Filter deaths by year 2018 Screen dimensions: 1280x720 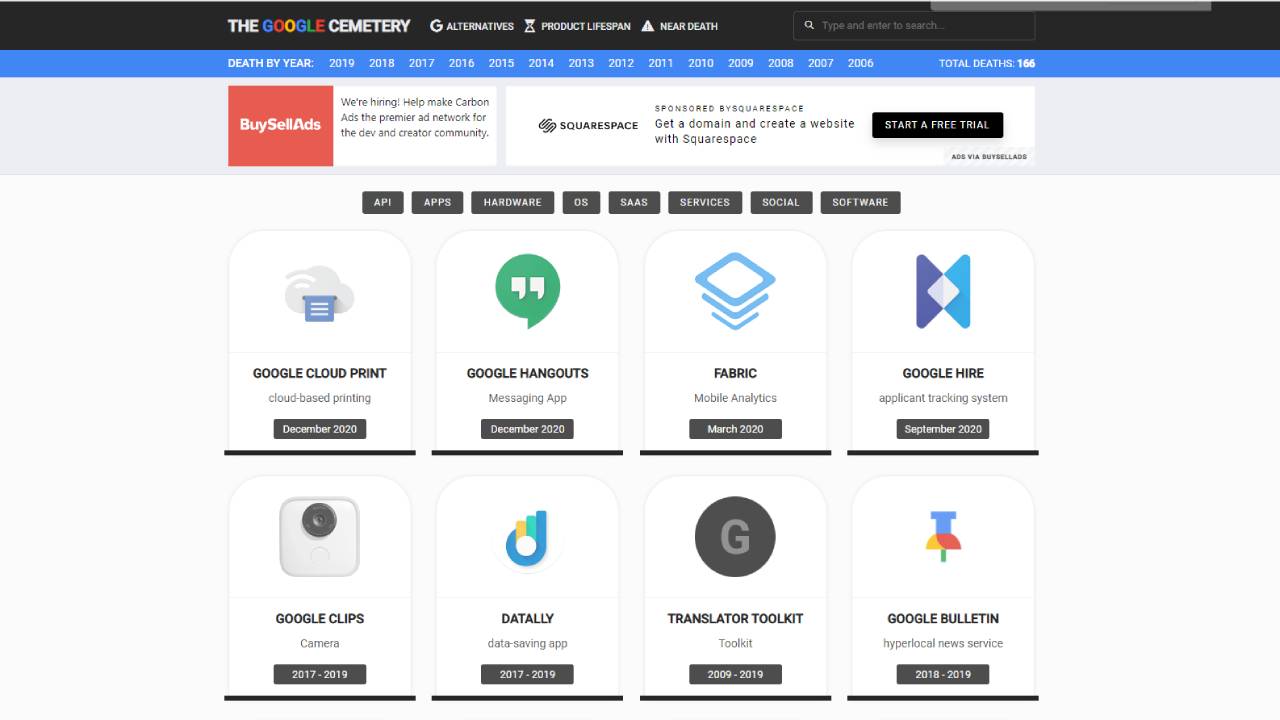click(x=382, y=63)
